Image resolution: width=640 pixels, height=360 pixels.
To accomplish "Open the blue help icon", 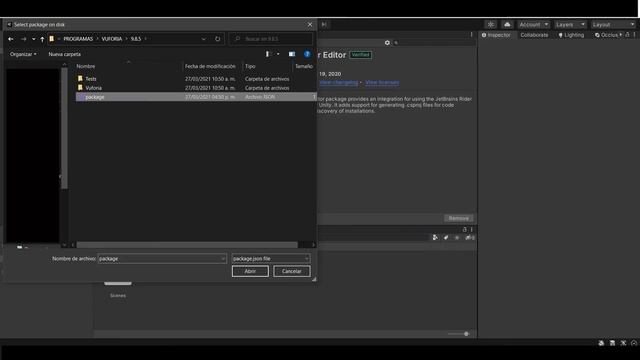I will 307,54.
